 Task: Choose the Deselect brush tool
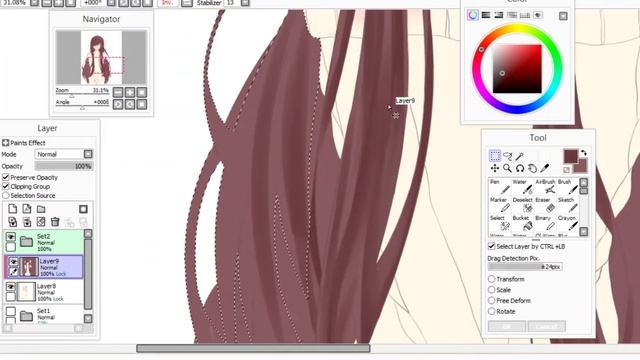point(522,205)
